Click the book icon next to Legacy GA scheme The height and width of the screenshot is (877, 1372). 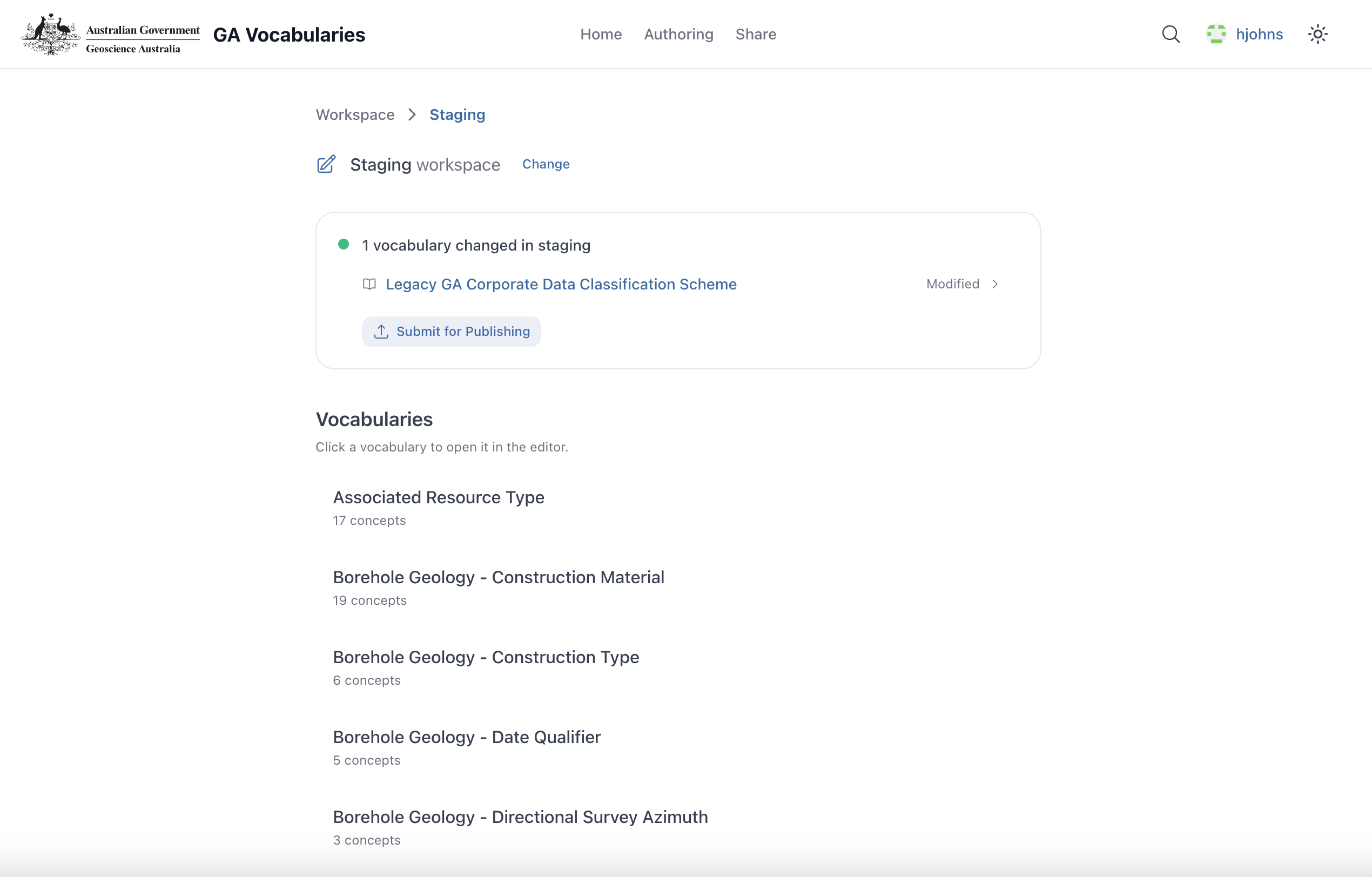click(368, 284)
